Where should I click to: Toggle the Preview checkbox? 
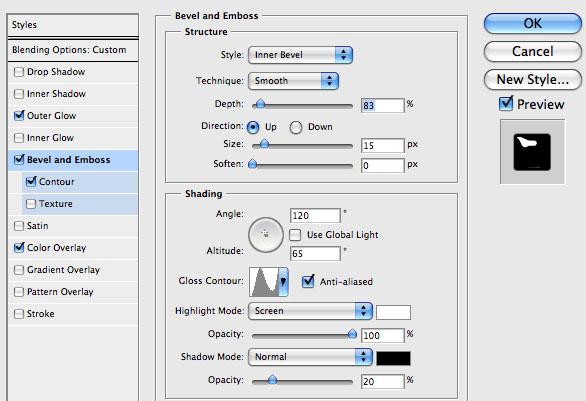506,103
